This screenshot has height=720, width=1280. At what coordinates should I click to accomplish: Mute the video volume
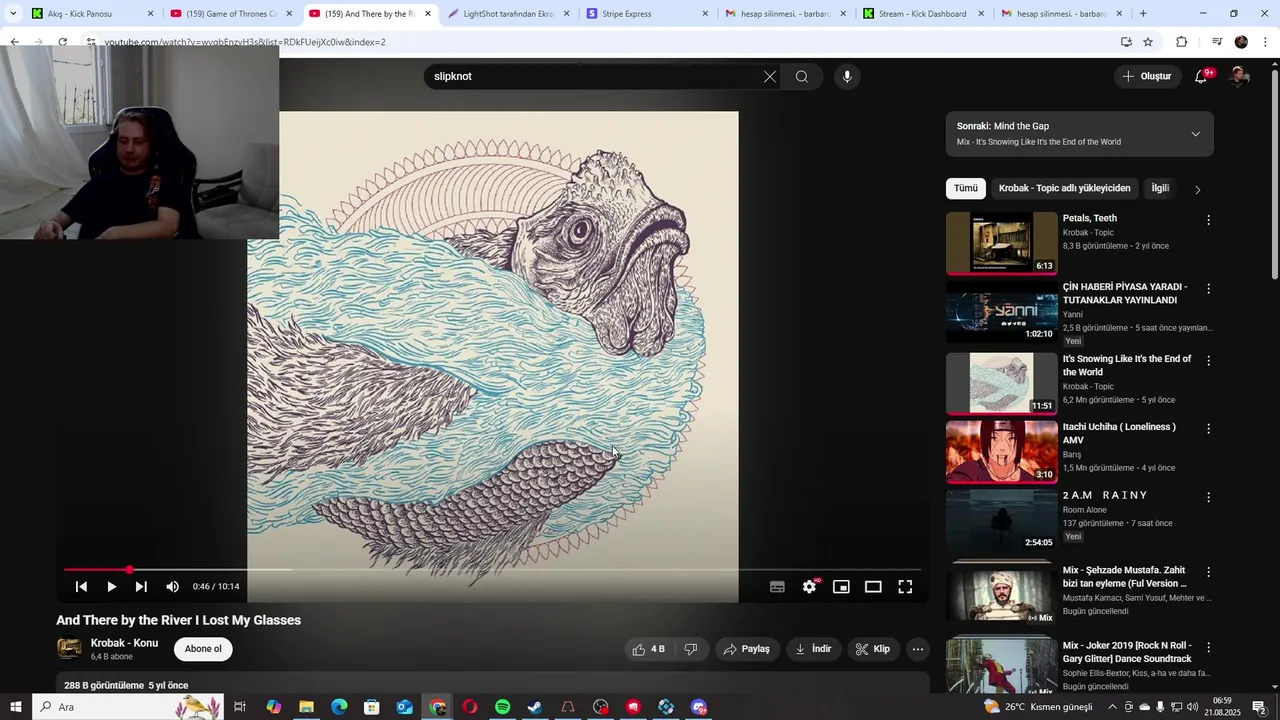click(172, 587)
